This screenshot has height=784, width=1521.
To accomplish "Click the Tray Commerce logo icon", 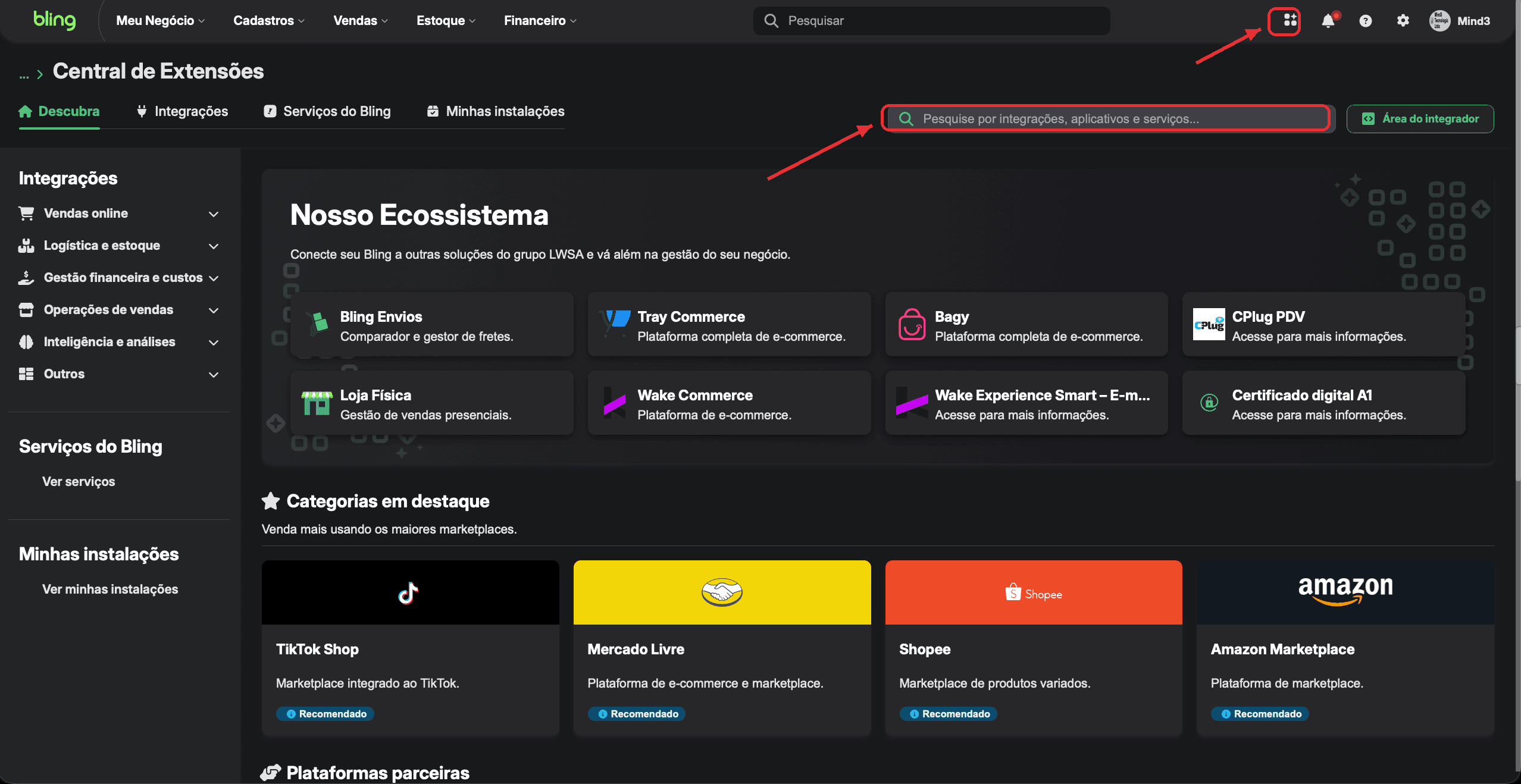I will pos(615,324).
